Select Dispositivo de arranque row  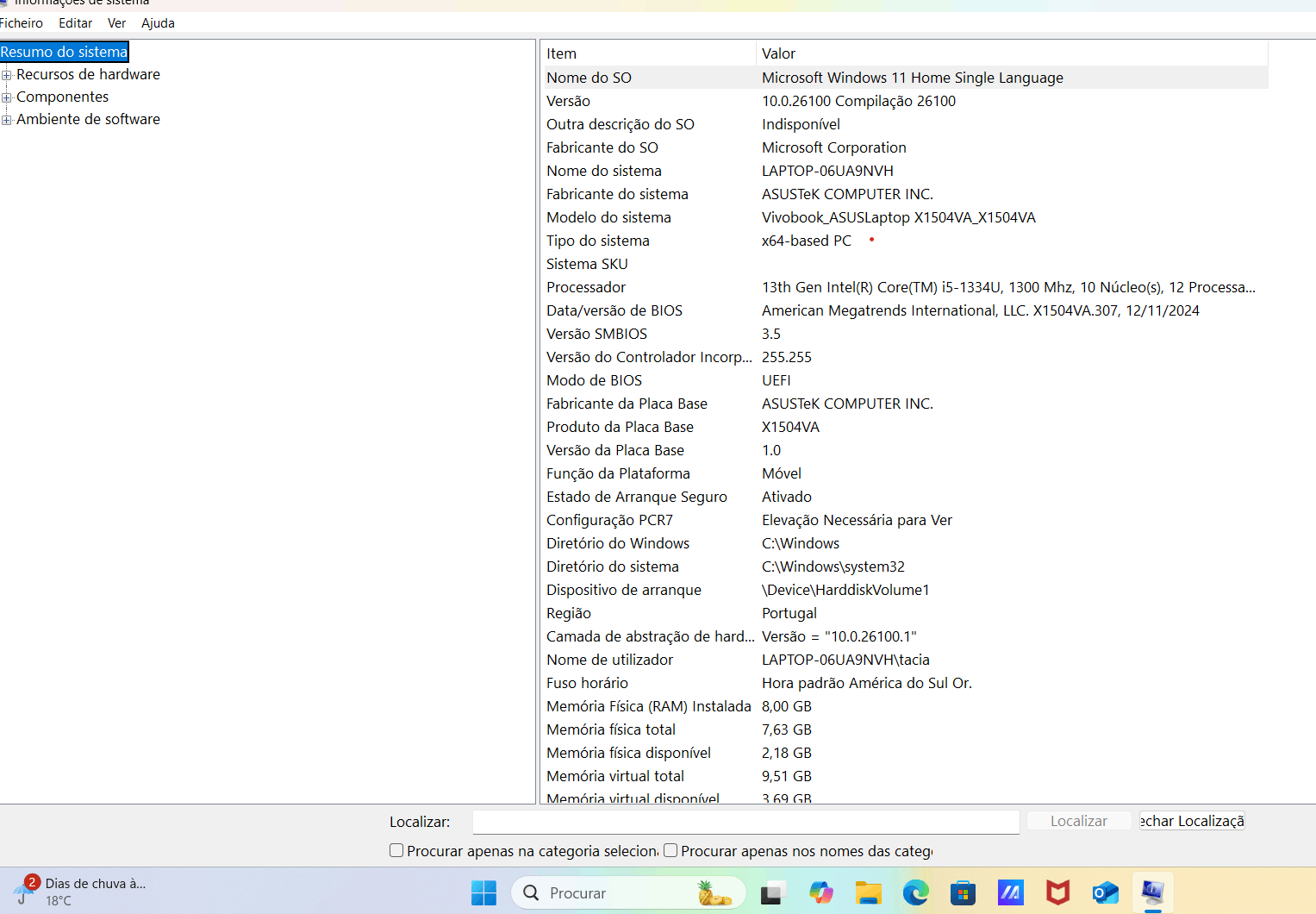pyautogui.click(x=905, y=590)
